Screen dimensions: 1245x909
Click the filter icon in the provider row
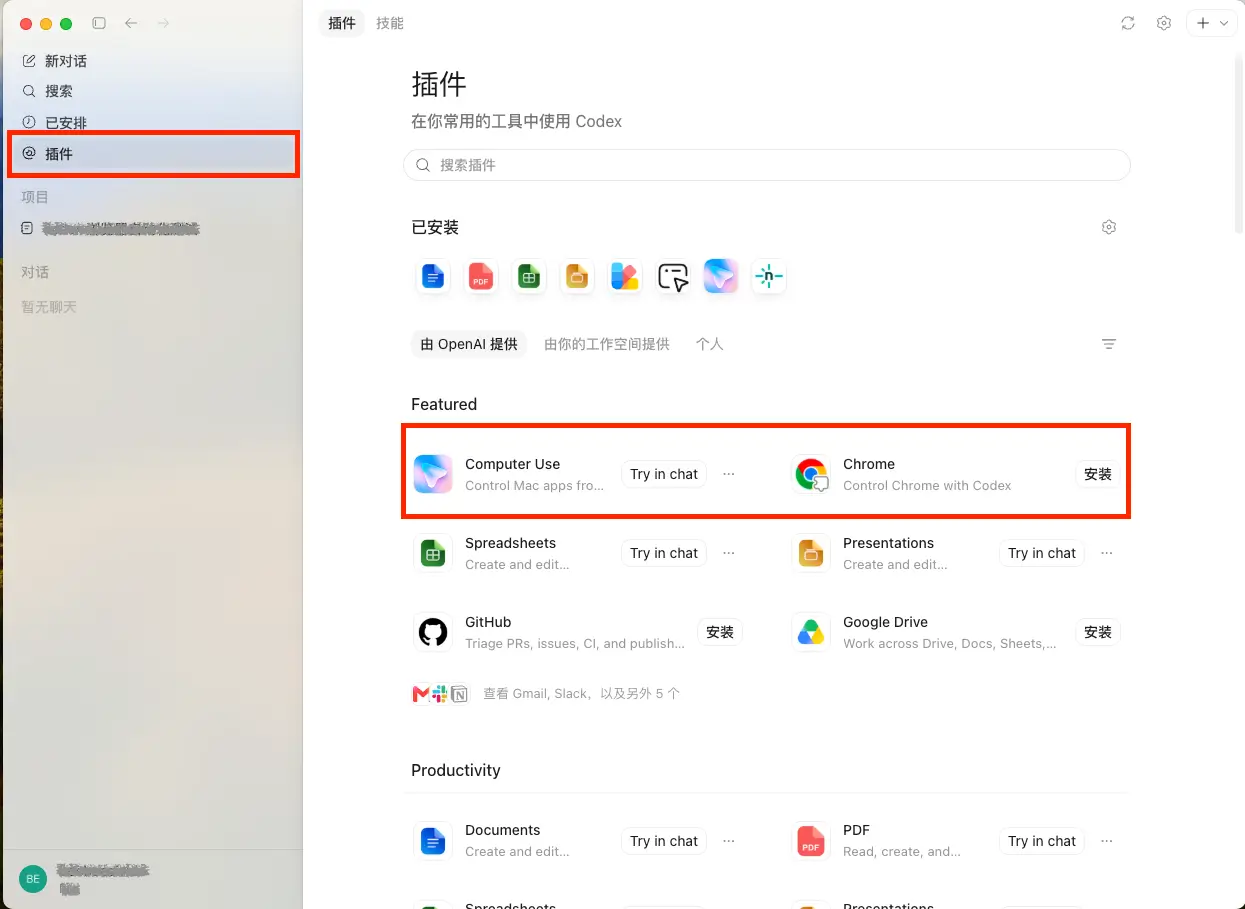tap(1108, 344)
